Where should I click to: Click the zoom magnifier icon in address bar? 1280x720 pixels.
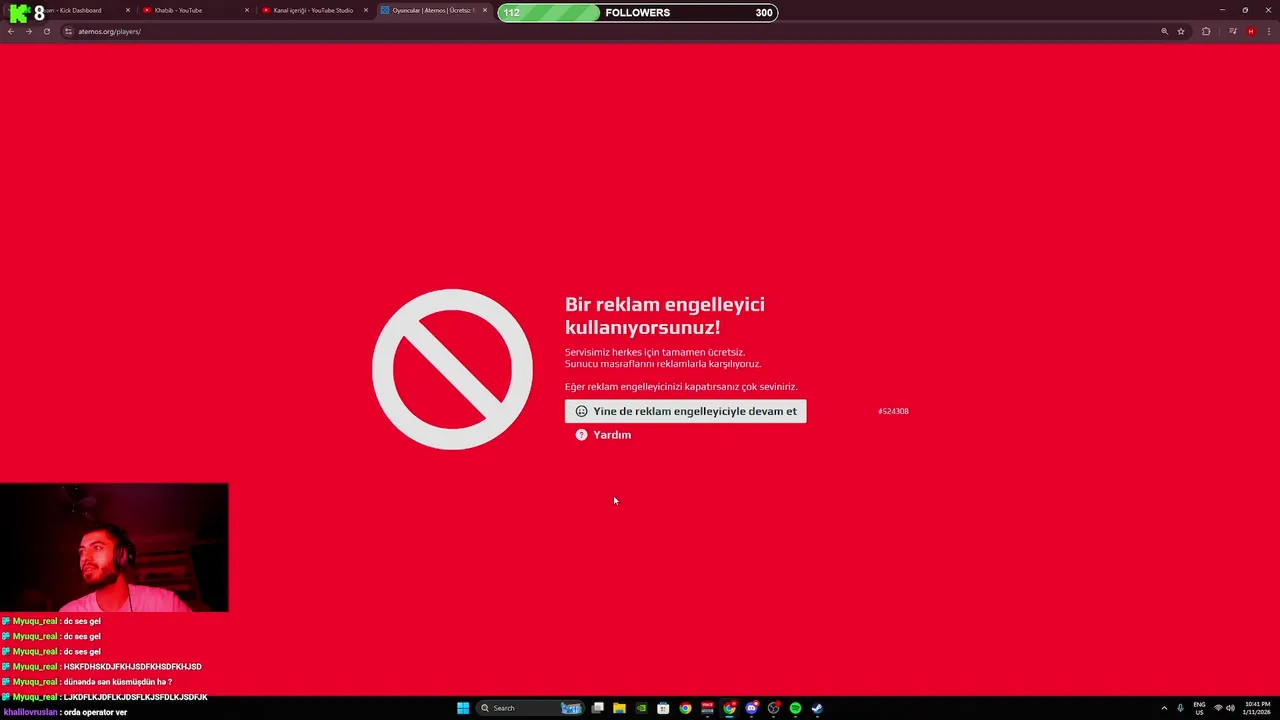[x=1164, y=31]
